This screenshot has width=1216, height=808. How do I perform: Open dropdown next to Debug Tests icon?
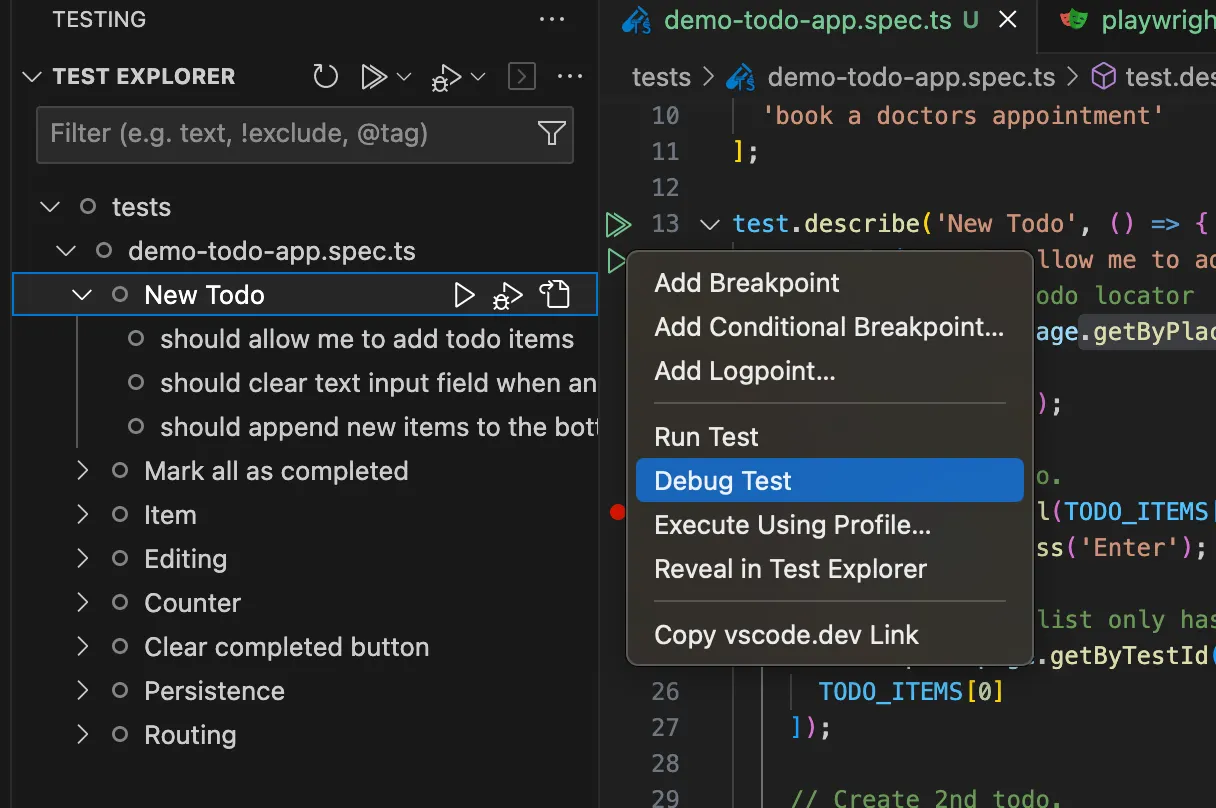[478, 76]
